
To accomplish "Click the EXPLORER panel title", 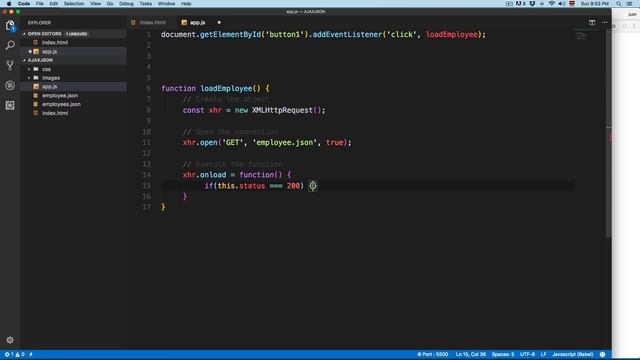I will (x=39, y=23).
